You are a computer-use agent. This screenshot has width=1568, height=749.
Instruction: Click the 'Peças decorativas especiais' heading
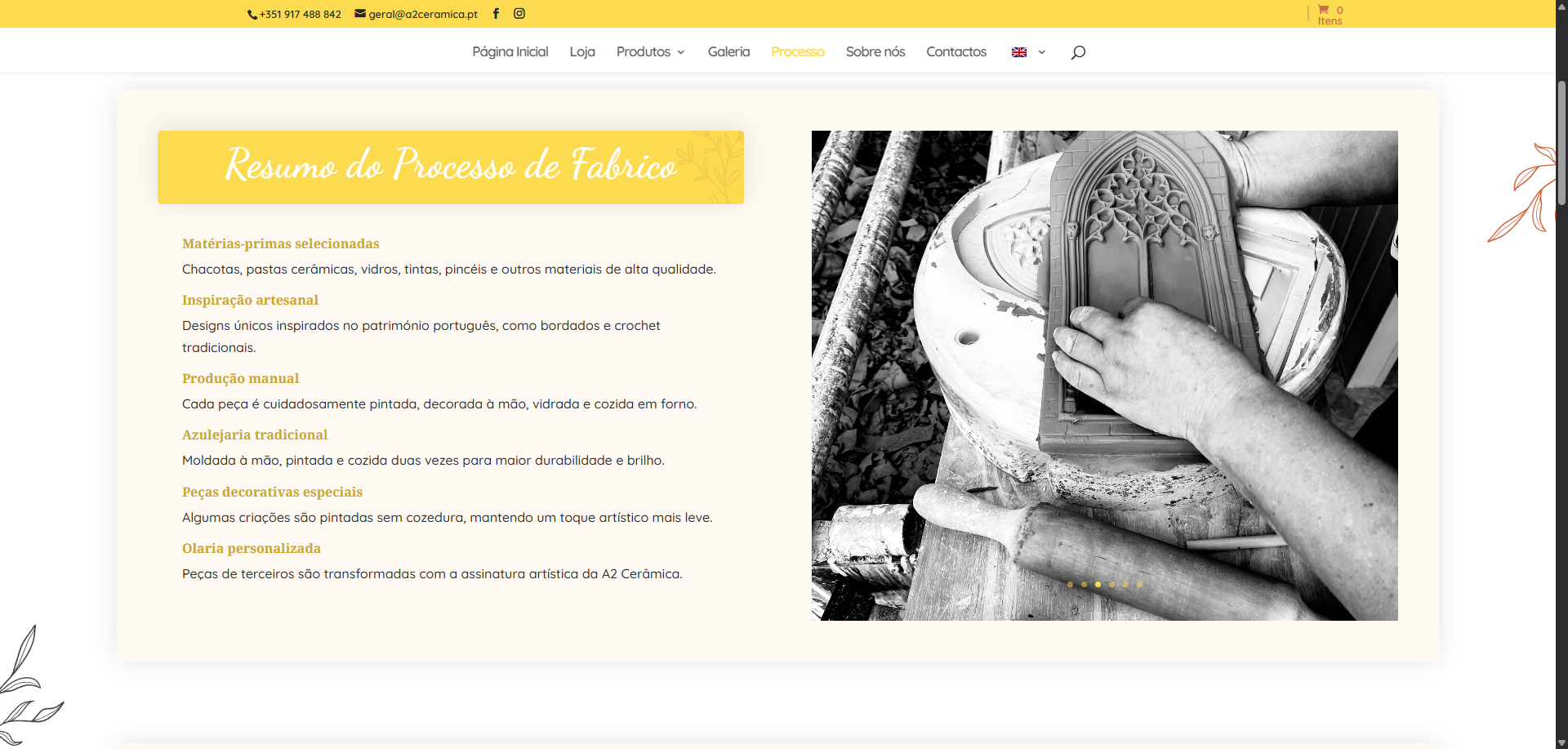[272, 492]
